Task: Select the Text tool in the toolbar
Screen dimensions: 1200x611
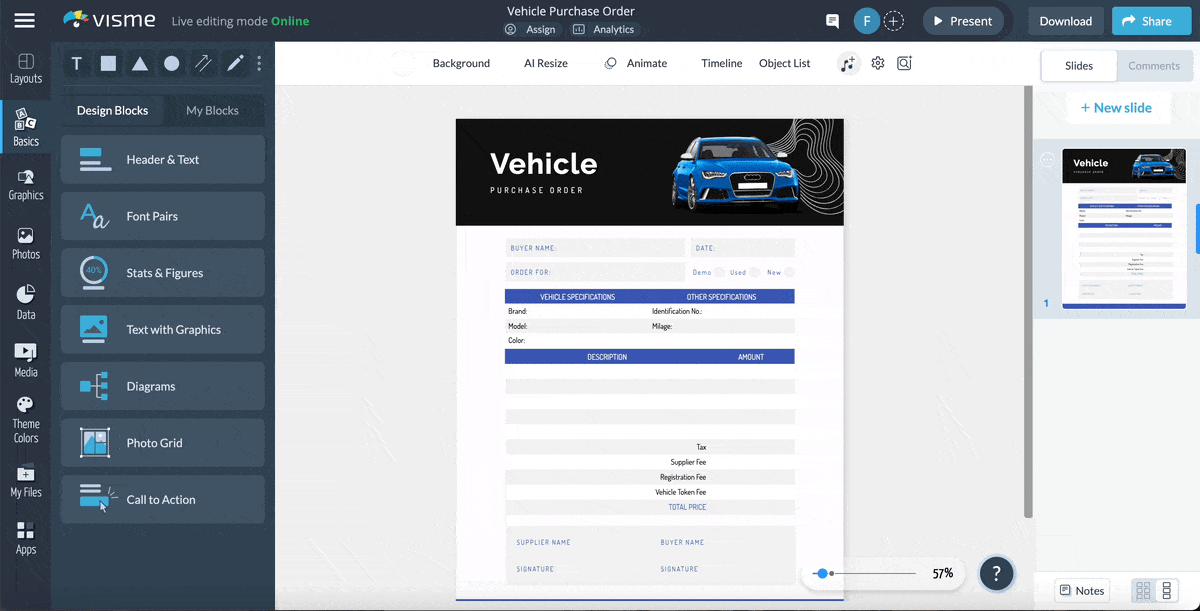Action: tap(76, 63)
